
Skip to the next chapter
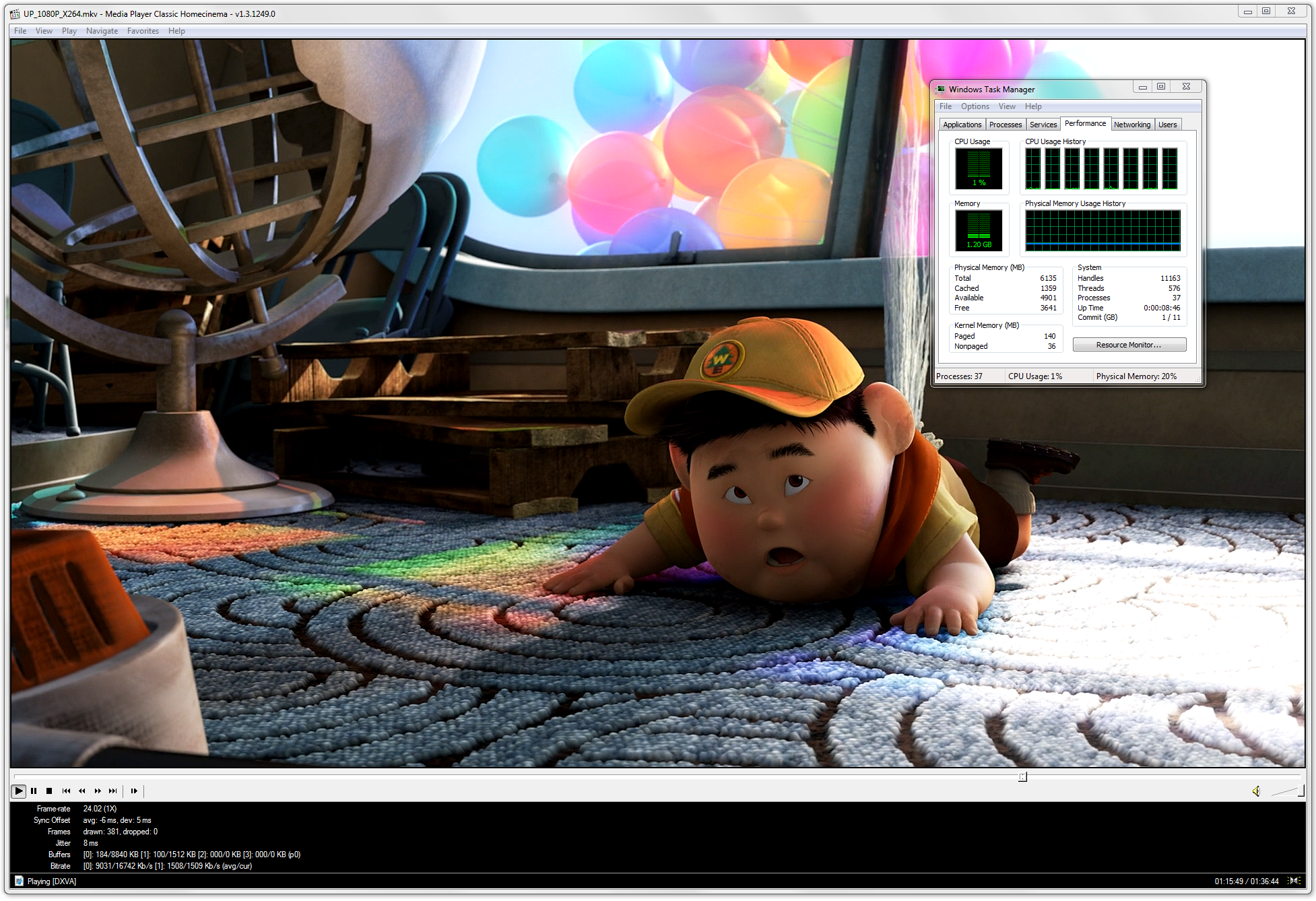click(x=113, y=791)
